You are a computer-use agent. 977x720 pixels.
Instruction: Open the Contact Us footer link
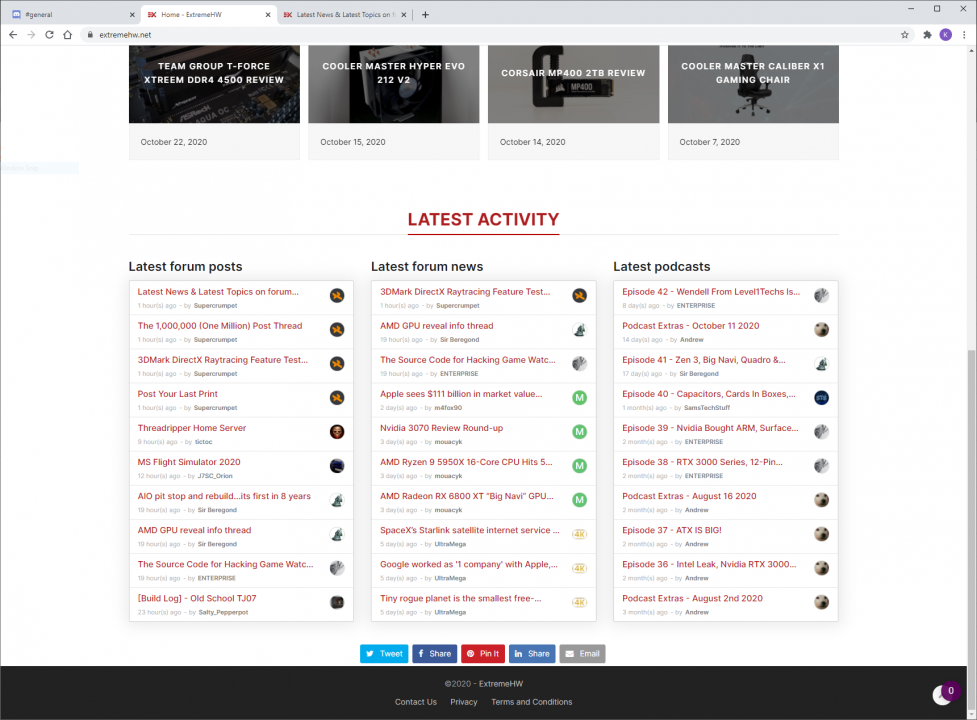(x=415, y=701)
